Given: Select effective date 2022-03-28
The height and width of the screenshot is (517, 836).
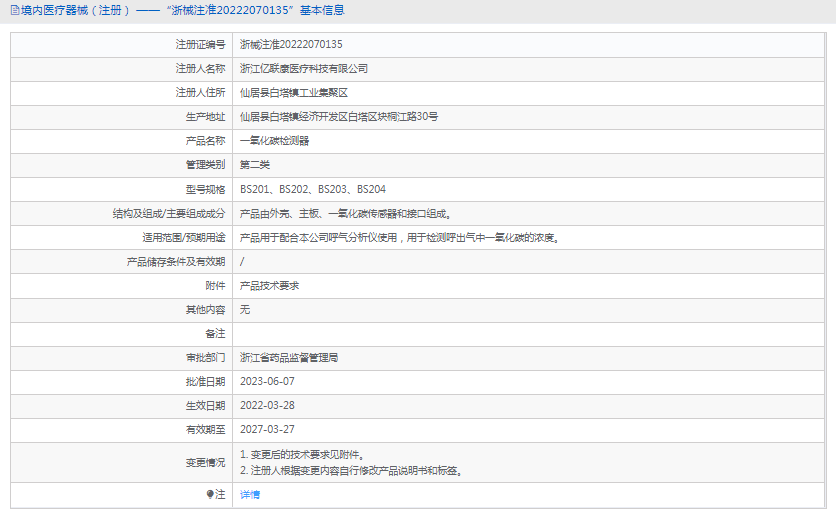Looking at the screenshot, I should tap(267, 406).
